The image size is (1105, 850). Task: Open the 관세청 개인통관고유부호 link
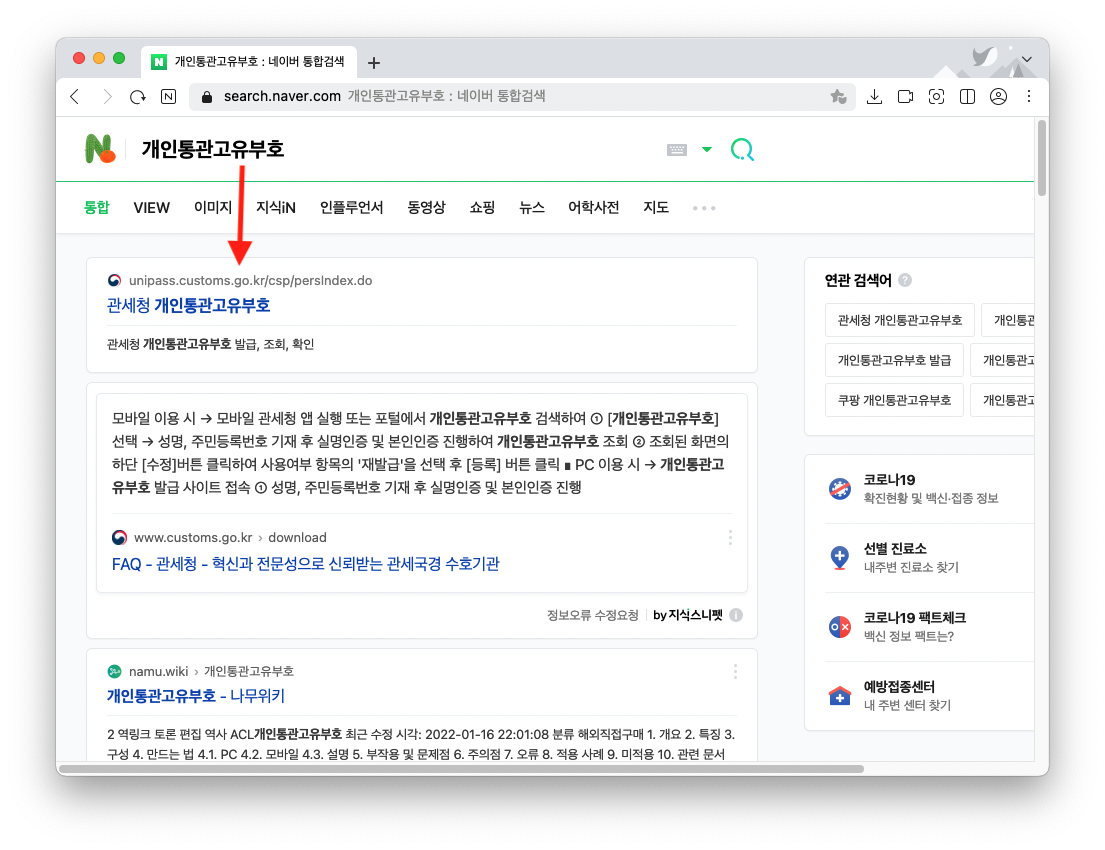[x=188, y=305]
